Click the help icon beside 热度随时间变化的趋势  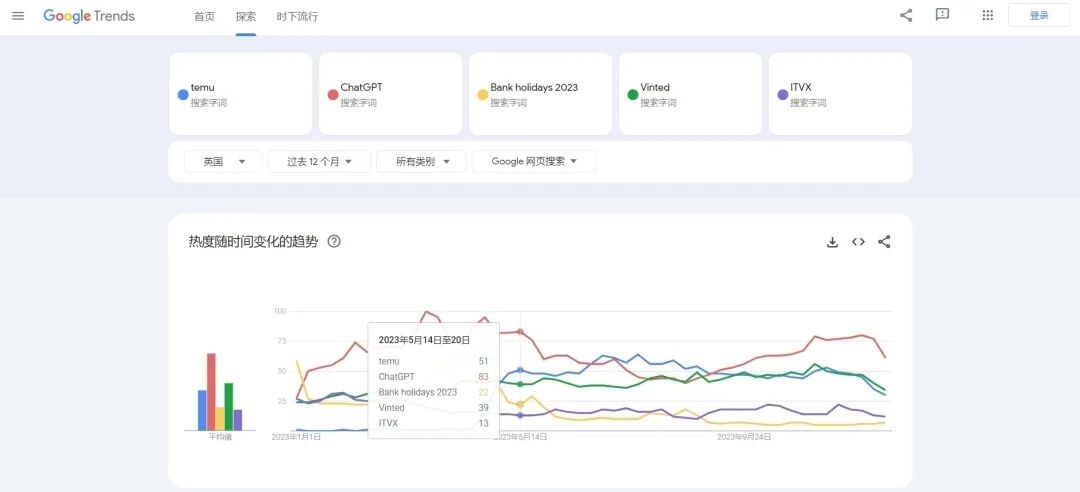(x=334, y=241)
